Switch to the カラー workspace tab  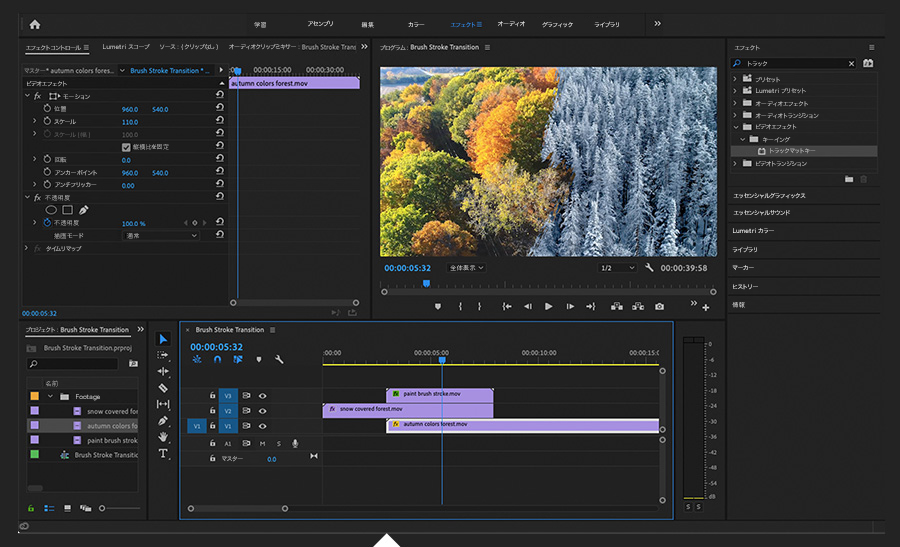[416, 24]
